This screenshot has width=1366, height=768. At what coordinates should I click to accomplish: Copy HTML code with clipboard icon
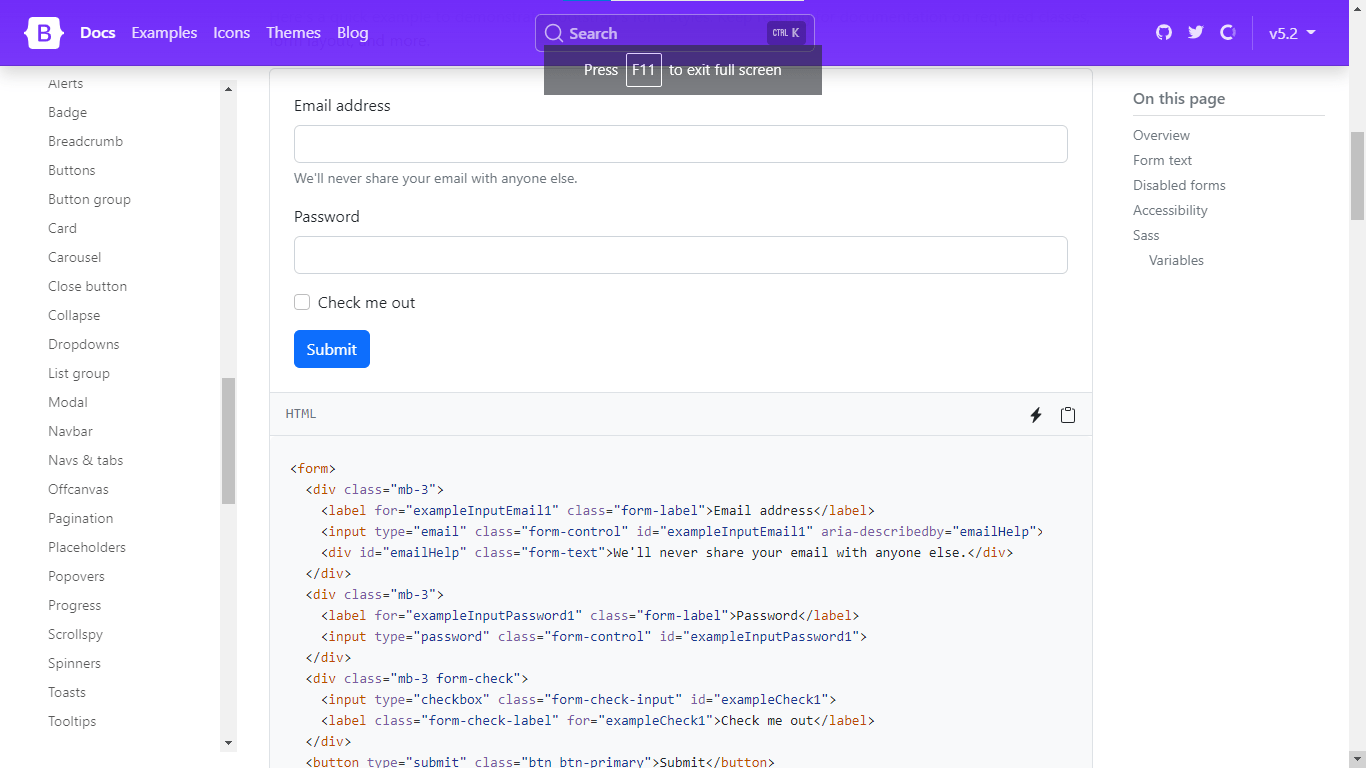click(1068, 415)
